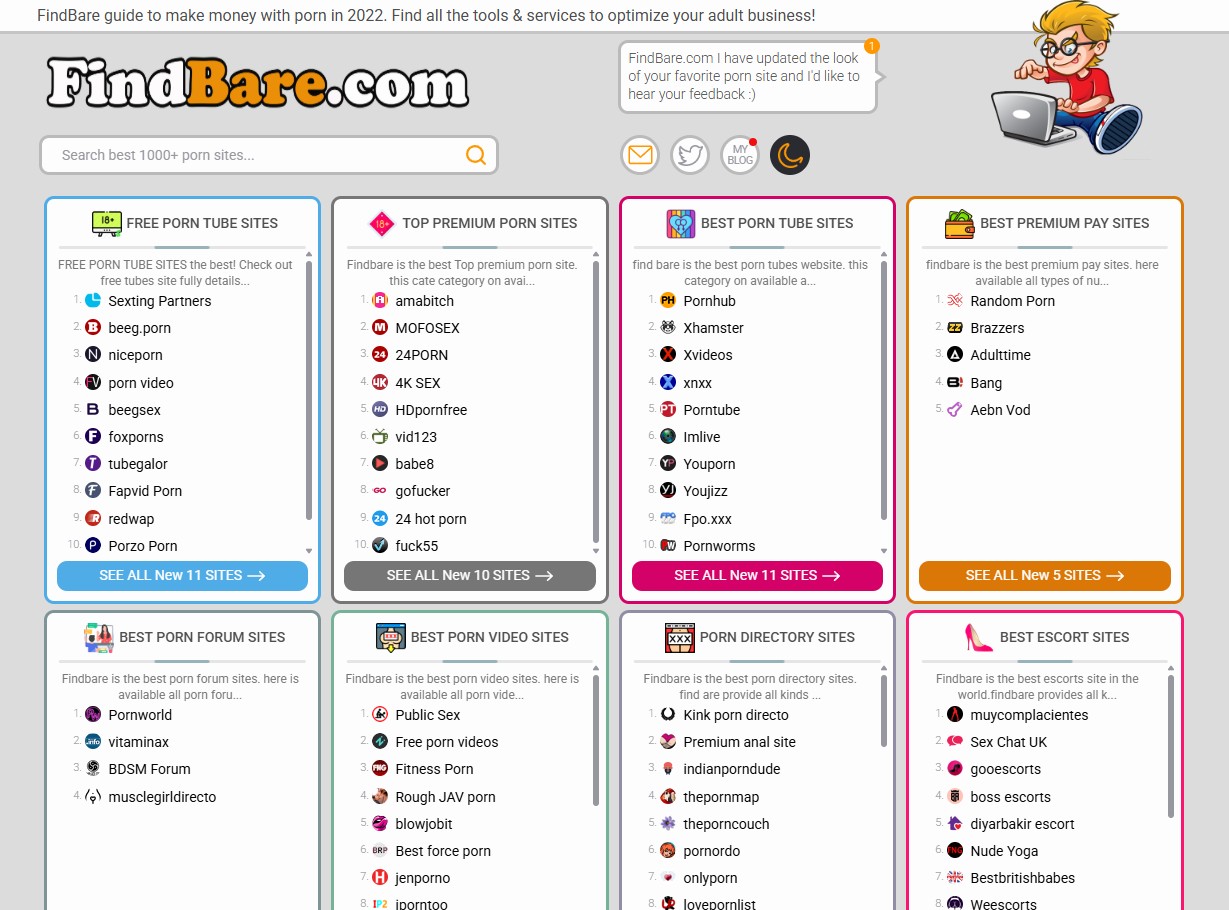This screenshot has height=910, width=1229.
Task: Click the robot screen icon beside Best Video Sites
Action: pyautogui.click(x=390, y=637)
